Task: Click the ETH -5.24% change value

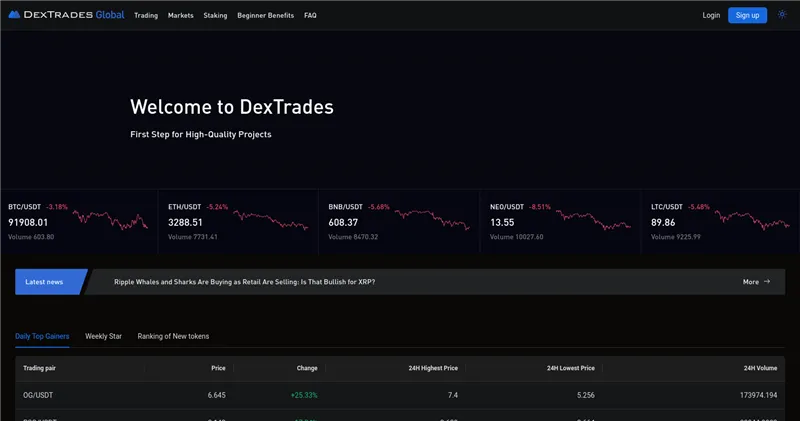Action: [217, 207]
